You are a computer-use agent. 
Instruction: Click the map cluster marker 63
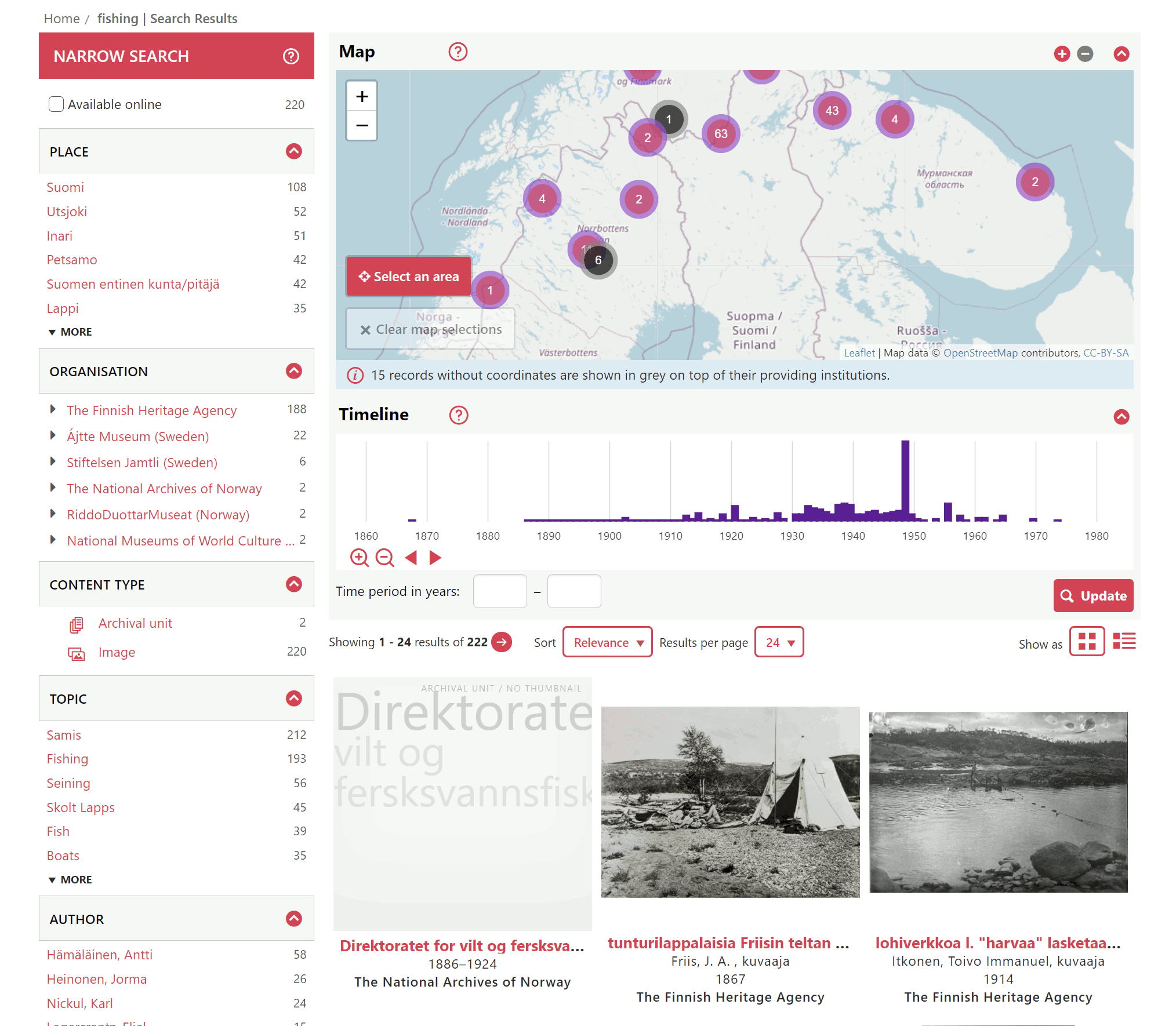coord(720,134)
